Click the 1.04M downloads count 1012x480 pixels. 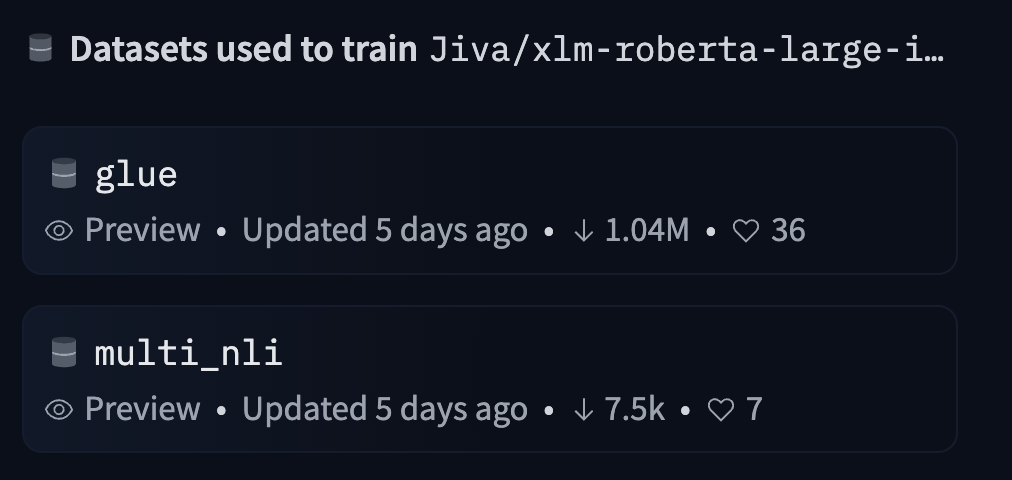[x=647, y=231]
